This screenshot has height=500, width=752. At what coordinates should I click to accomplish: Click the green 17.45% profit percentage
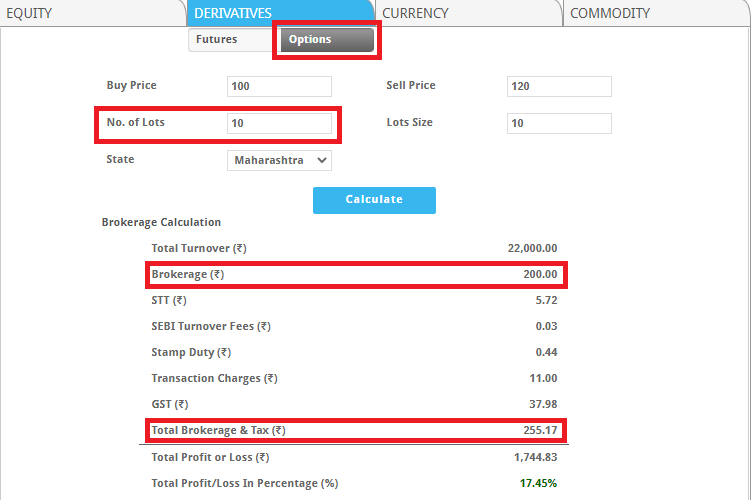[x=538, y=483]
